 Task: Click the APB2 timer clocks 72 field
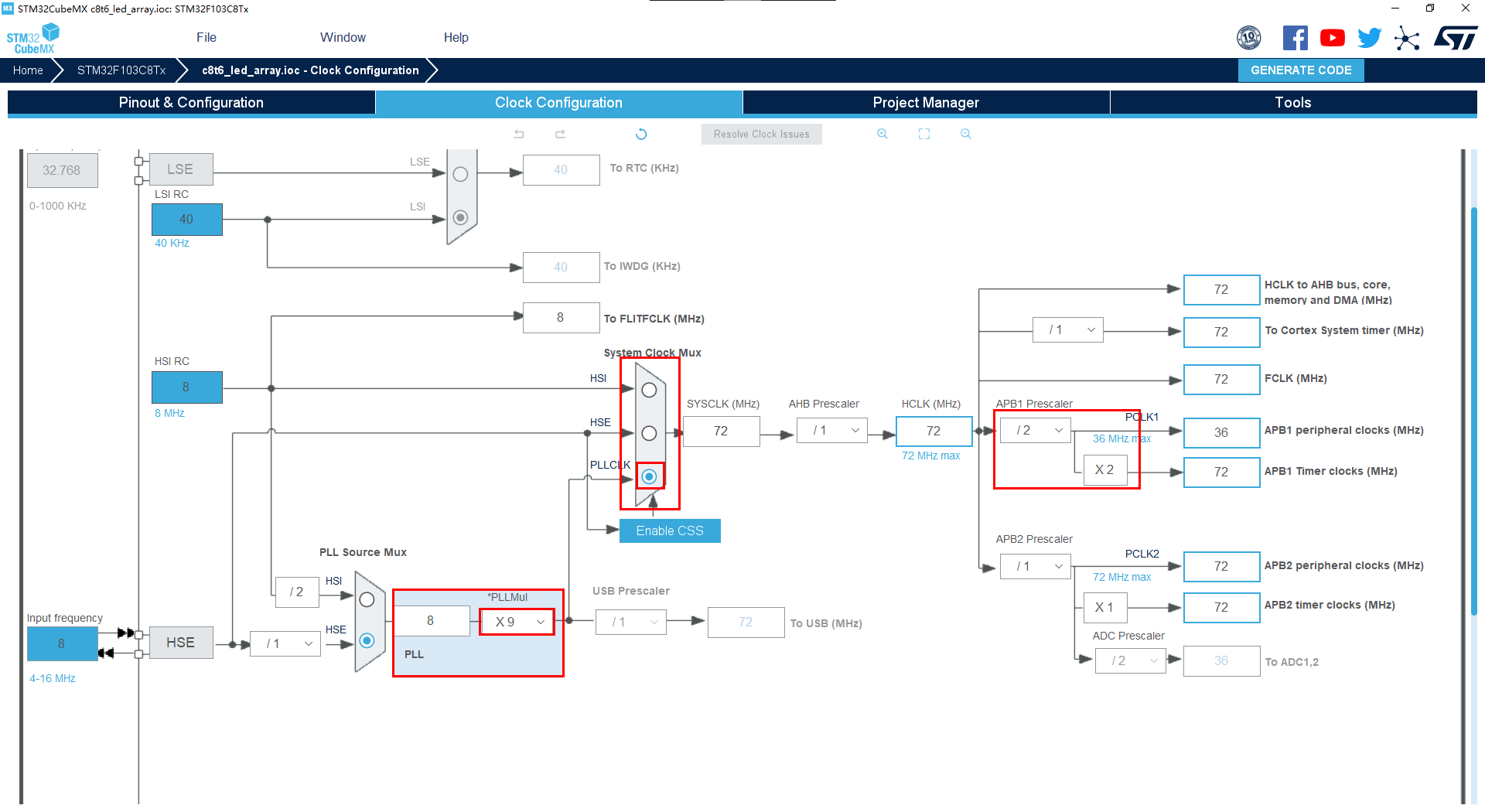1221,608
